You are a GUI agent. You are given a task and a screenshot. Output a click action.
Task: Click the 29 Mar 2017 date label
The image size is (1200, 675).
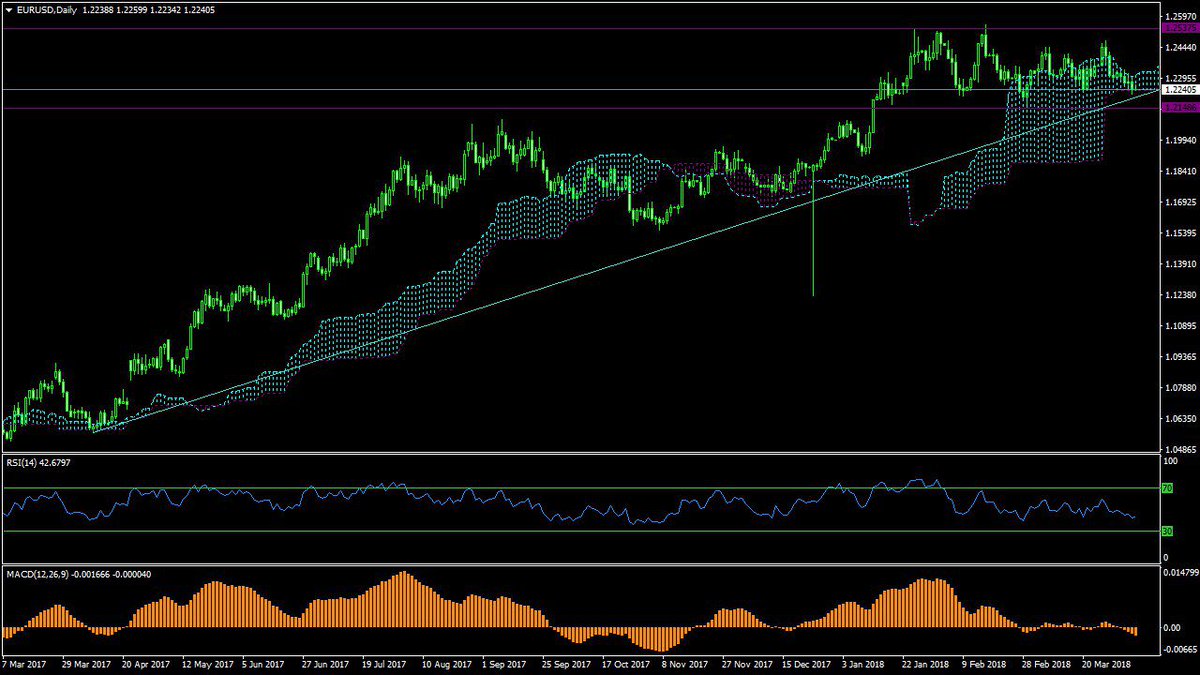click(84, 663)
